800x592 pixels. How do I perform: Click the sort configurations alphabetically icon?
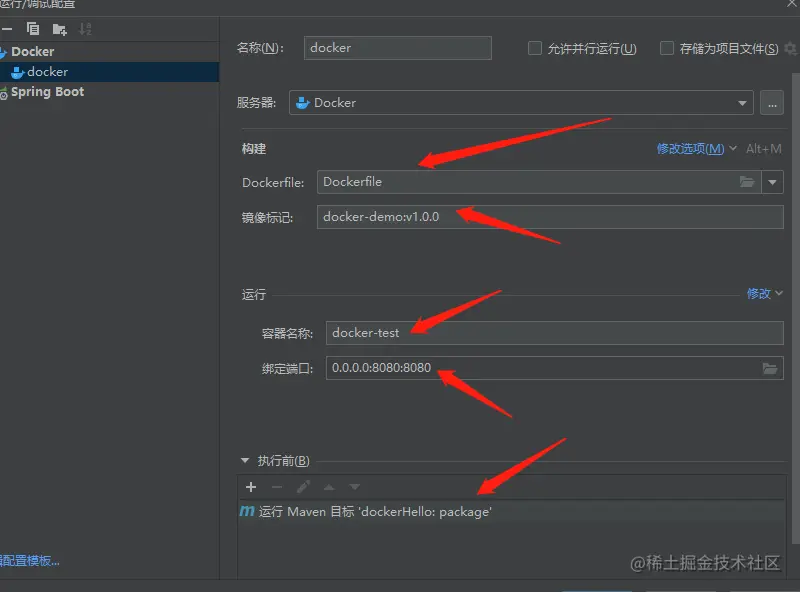[85, 29]
